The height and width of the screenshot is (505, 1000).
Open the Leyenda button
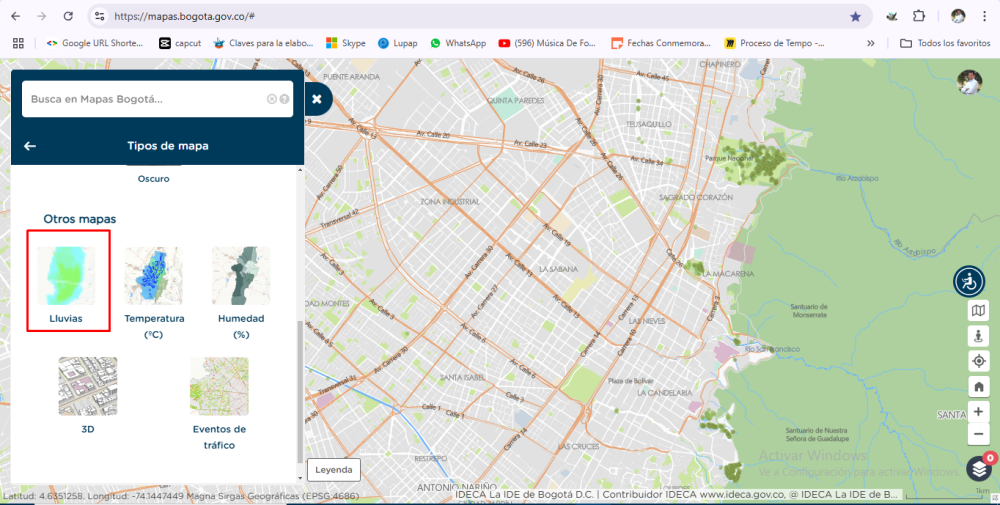tap(333, 469)
